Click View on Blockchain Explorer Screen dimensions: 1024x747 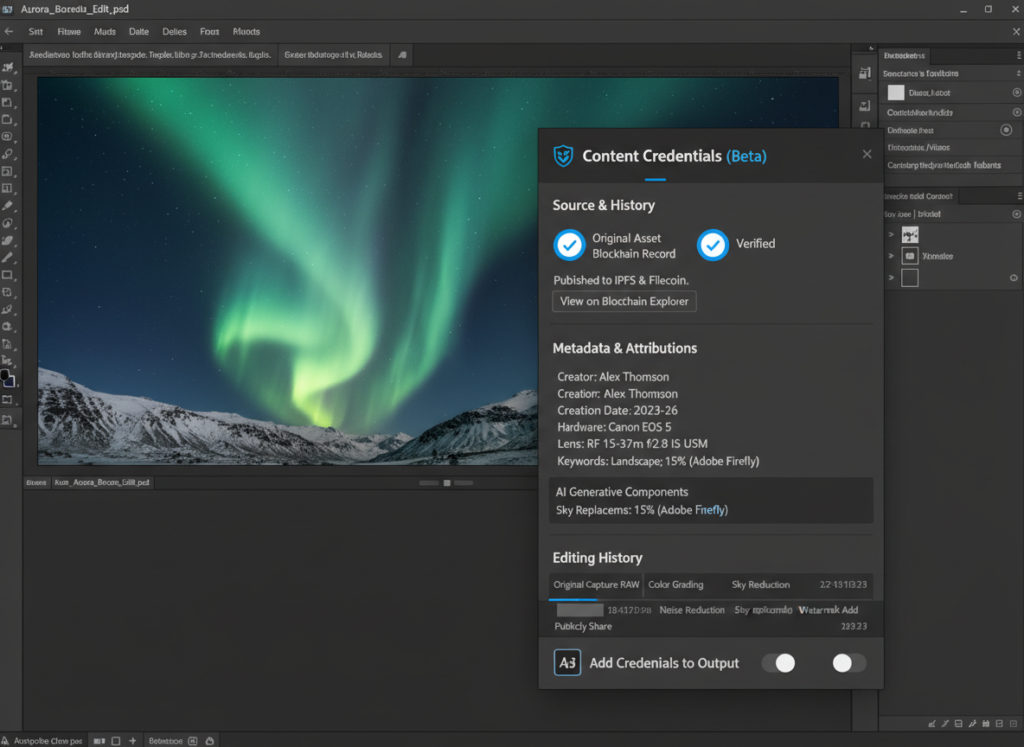click(624, 301)
